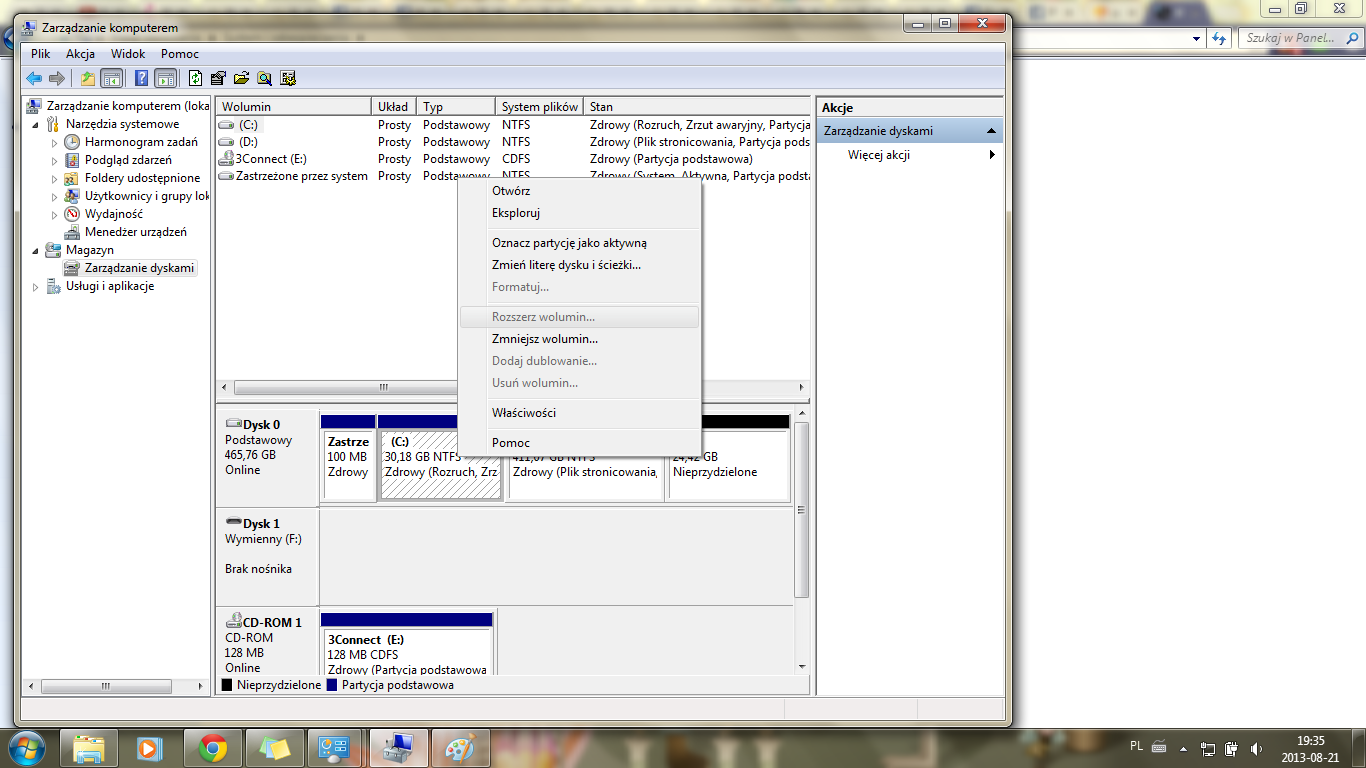The image size is (1366, 768).
Task: Select Menedżer urządzeń in the tree
Action: (x=136, y=232)
